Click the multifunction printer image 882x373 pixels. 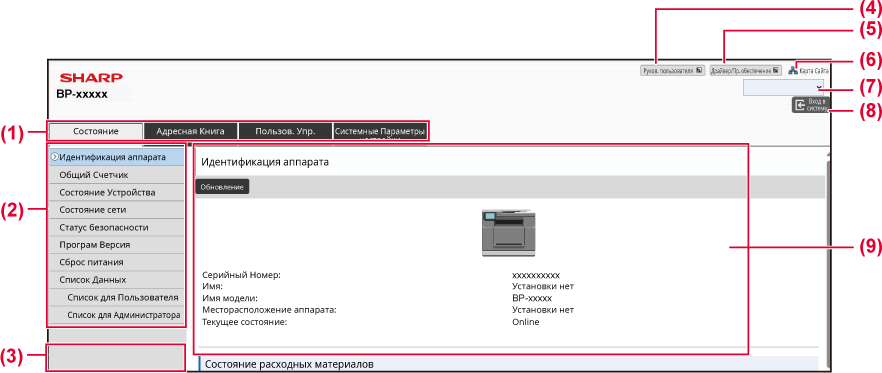[x=508, y=233]
